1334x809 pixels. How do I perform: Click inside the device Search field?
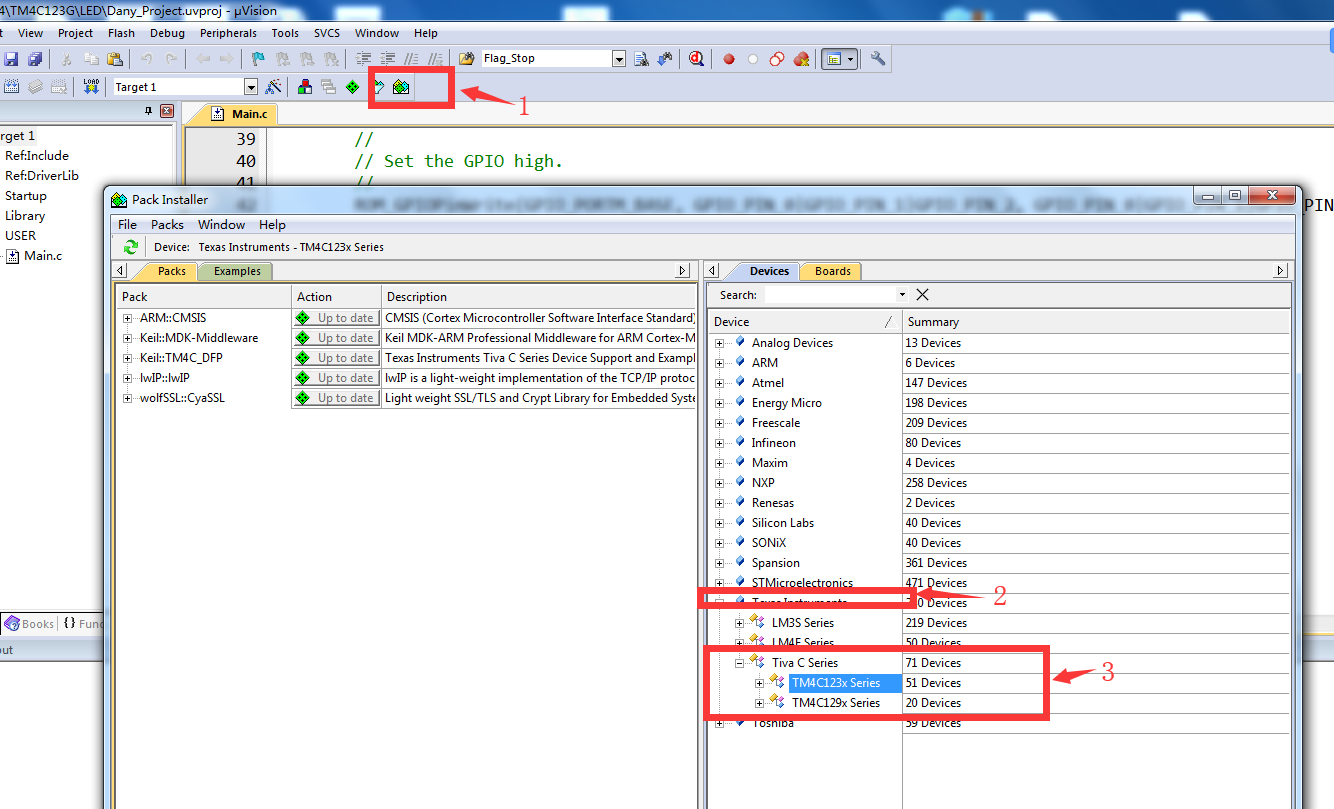point(829,295)
